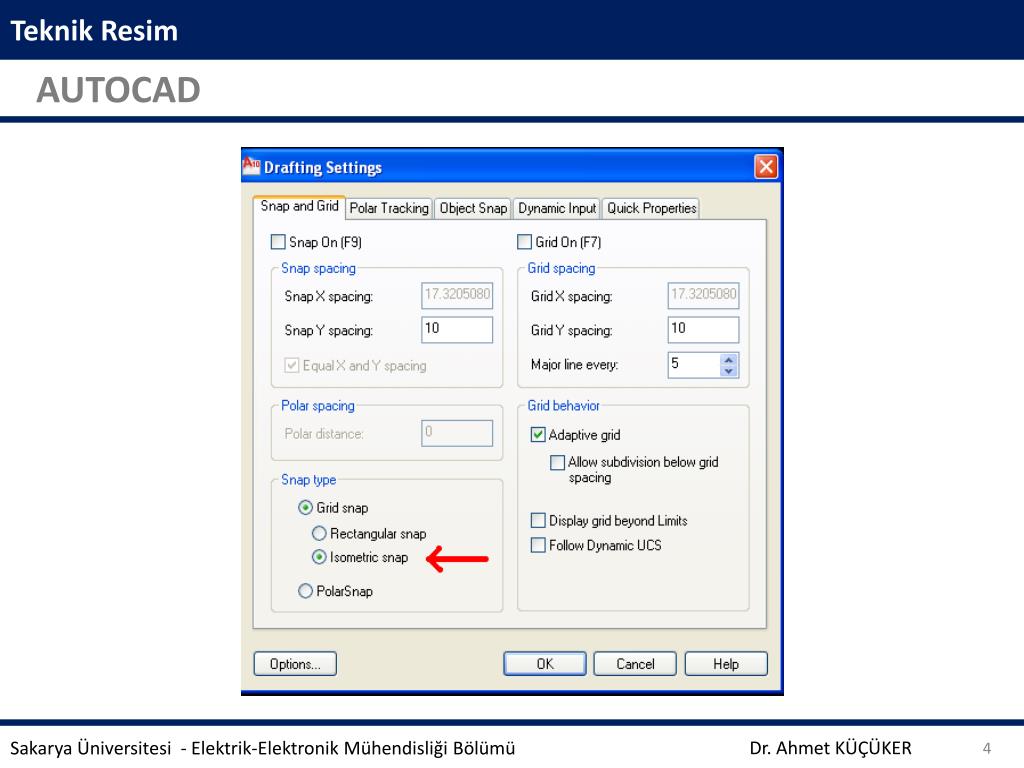Uncheck the Adaptive grid checkbox
Screen dimensions: 1024x768
pos(538,435)
